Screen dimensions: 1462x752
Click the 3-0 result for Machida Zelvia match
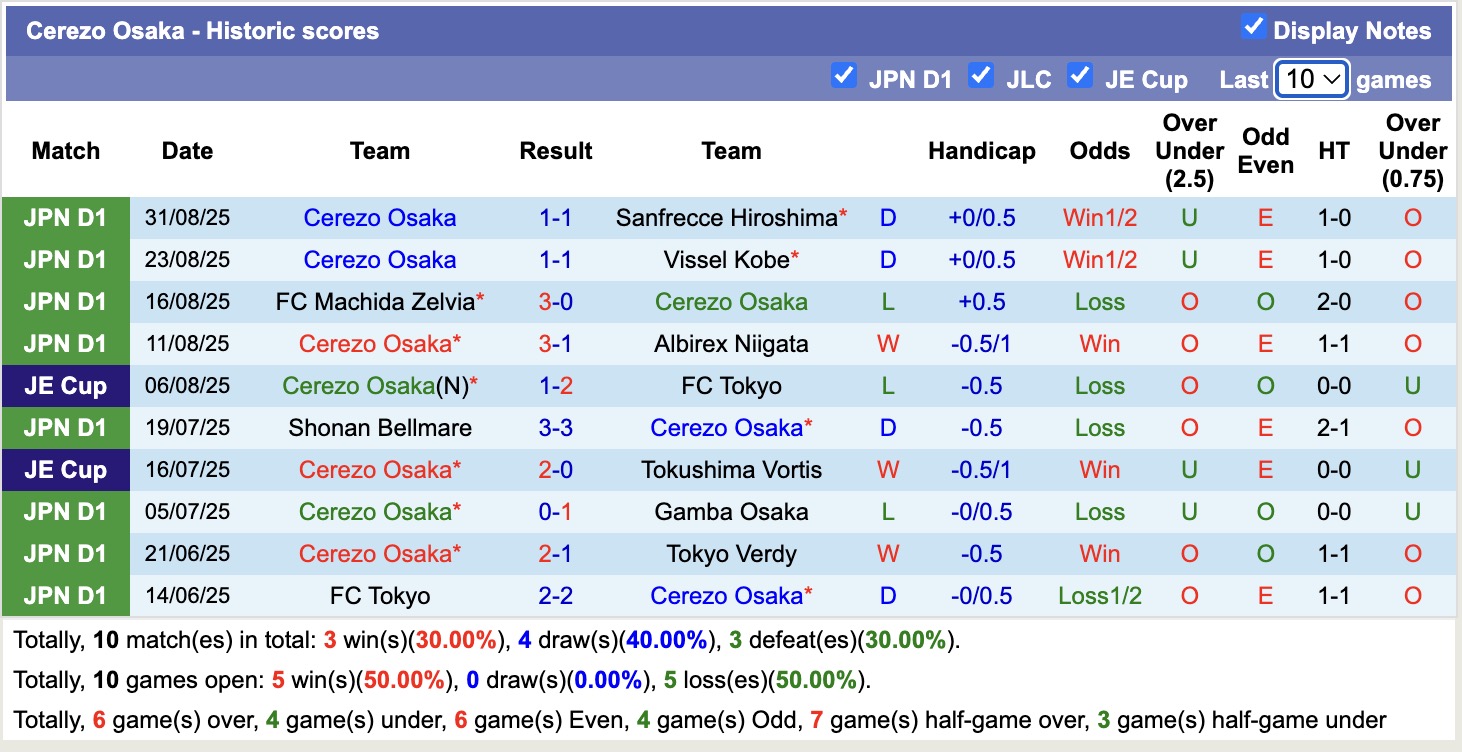click(x=556, y=301)
